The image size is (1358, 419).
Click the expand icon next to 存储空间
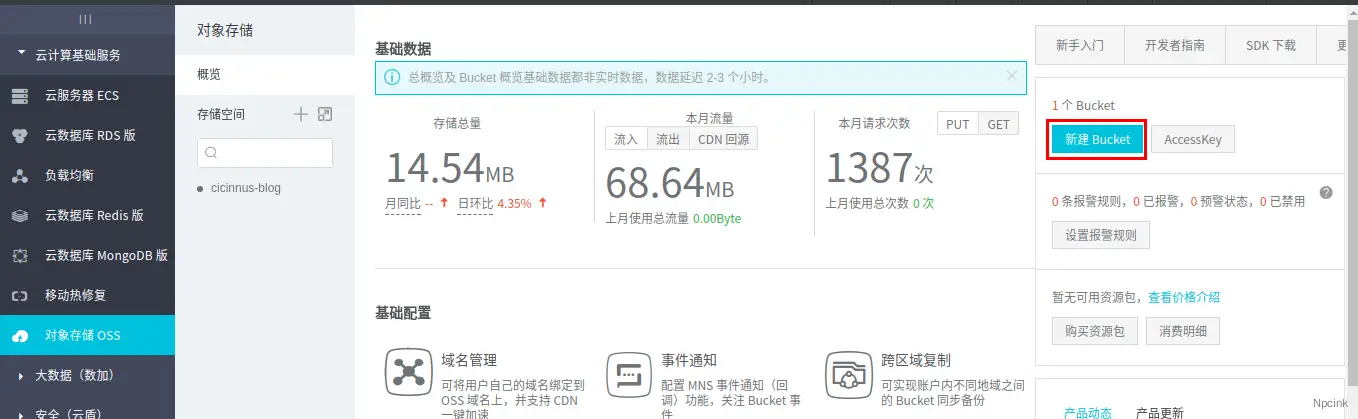[x=324, y=115]
